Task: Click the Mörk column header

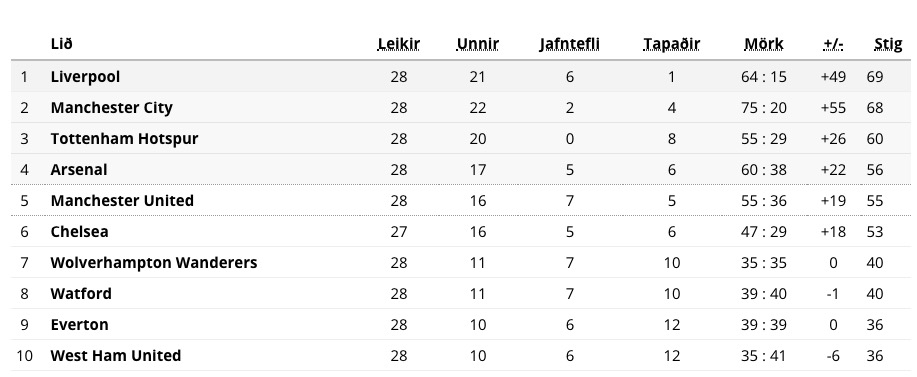Action: coord(763,44)
